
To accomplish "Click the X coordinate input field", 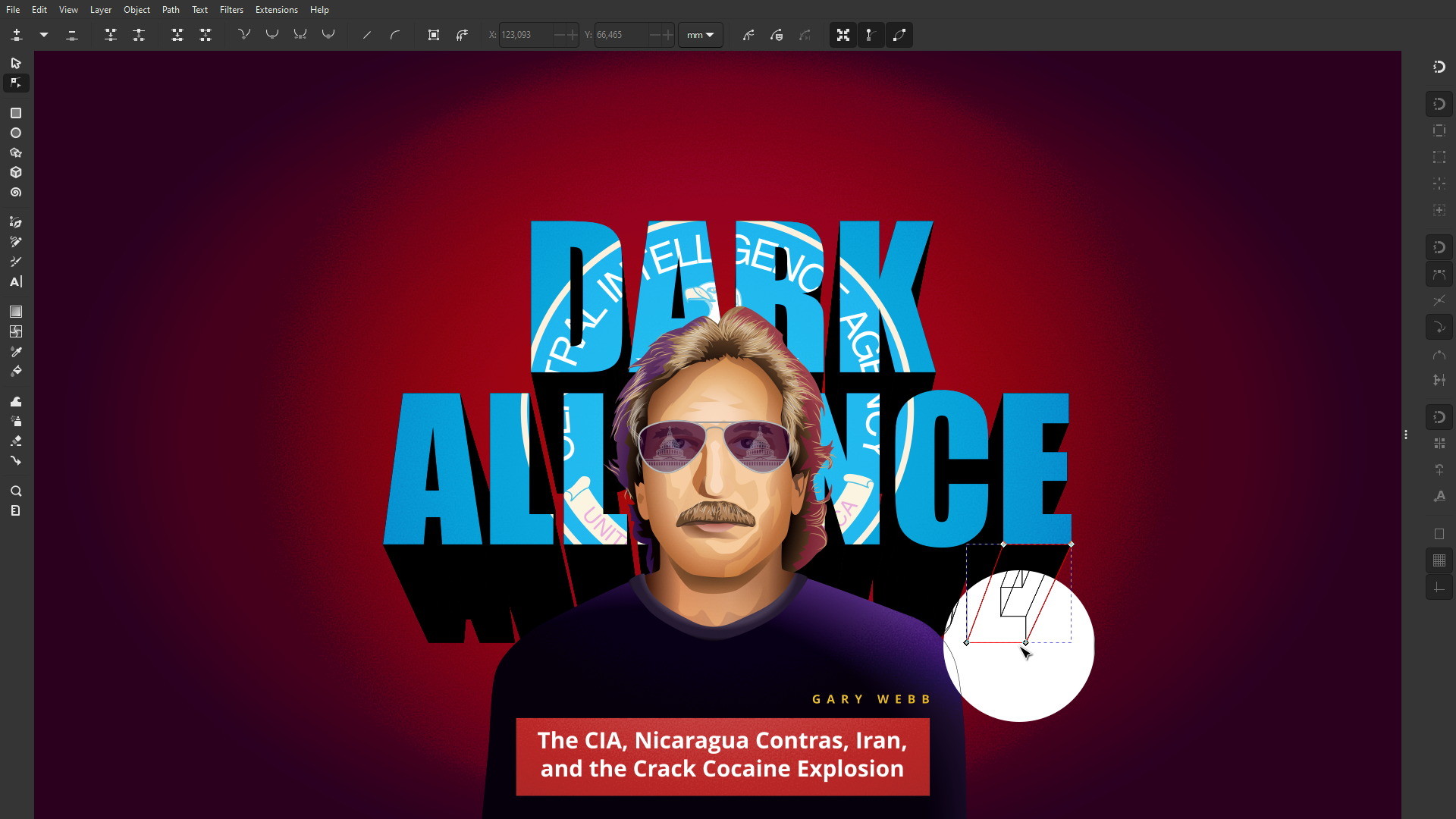I will point(526,35).
